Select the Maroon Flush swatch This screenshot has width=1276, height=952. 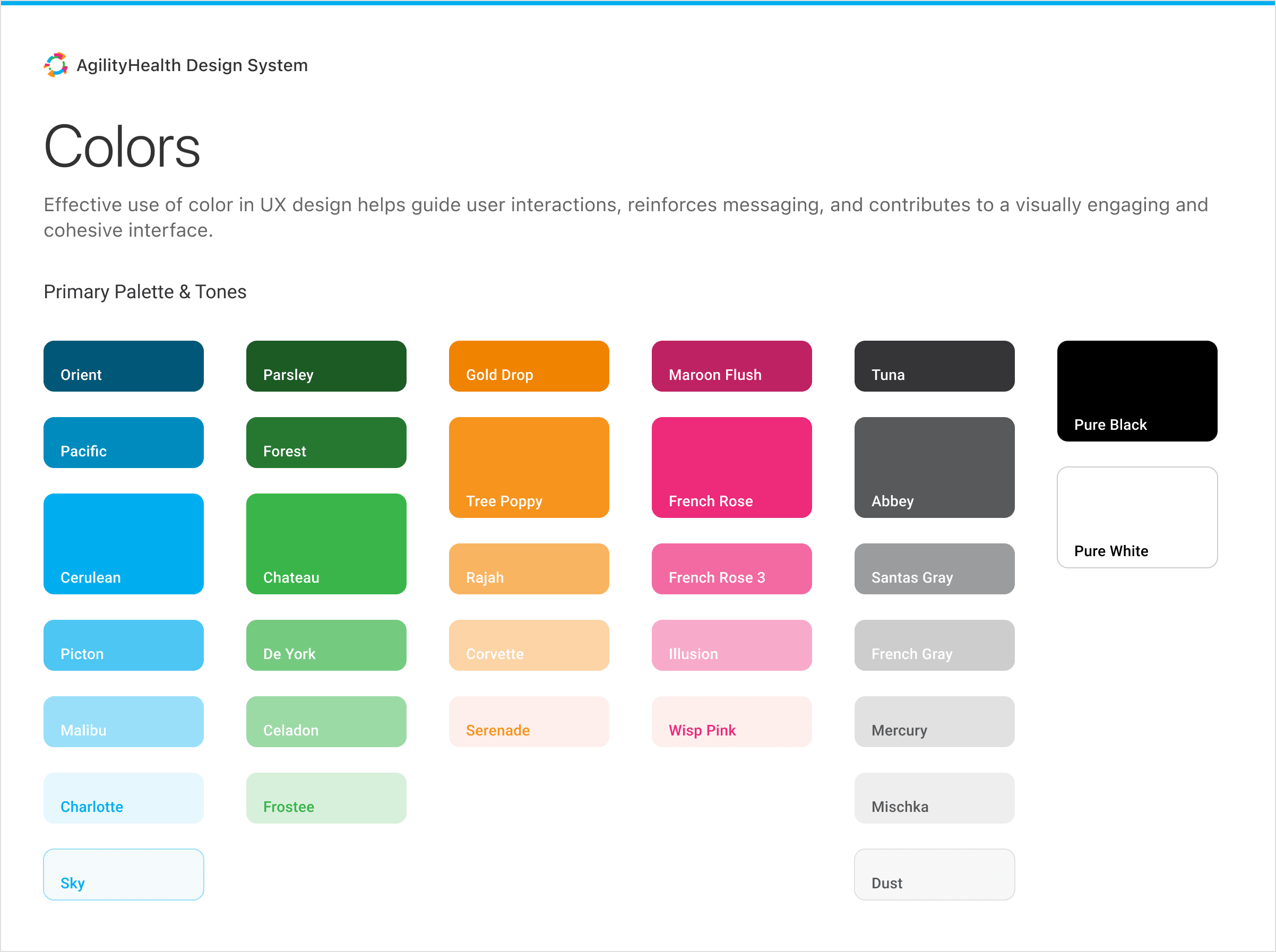coord(731,366)
